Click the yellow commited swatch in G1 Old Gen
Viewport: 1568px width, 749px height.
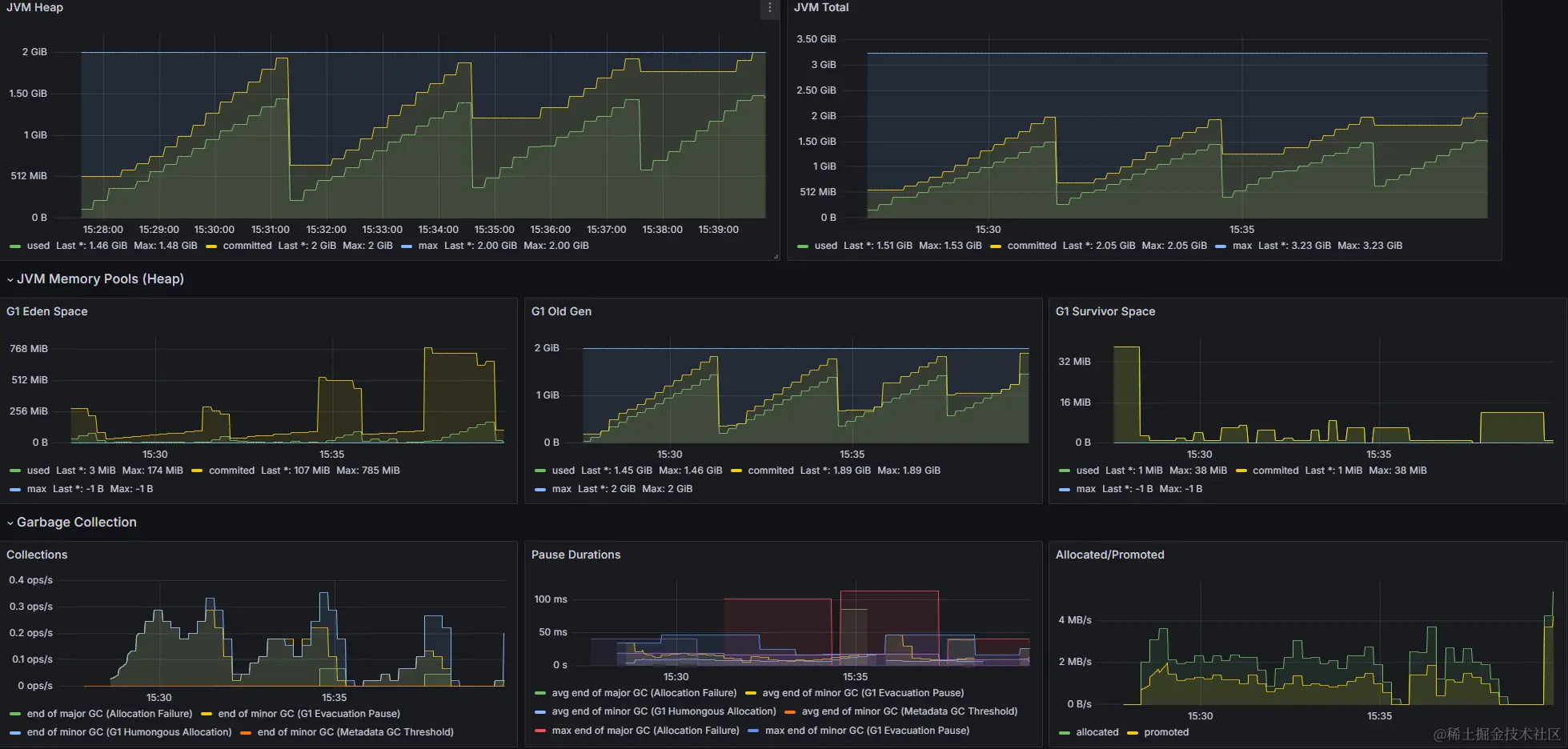pos(736,471)
